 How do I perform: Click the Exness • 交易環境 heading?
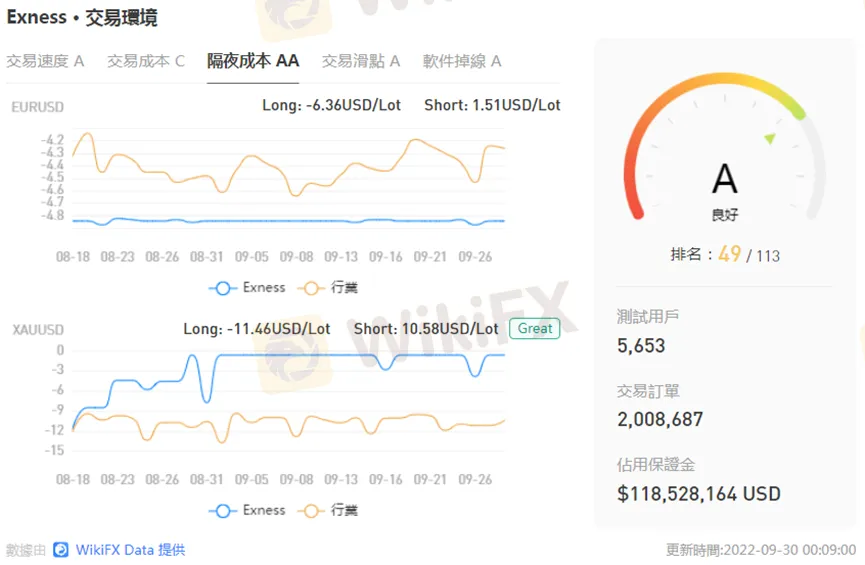coord(82,18)
